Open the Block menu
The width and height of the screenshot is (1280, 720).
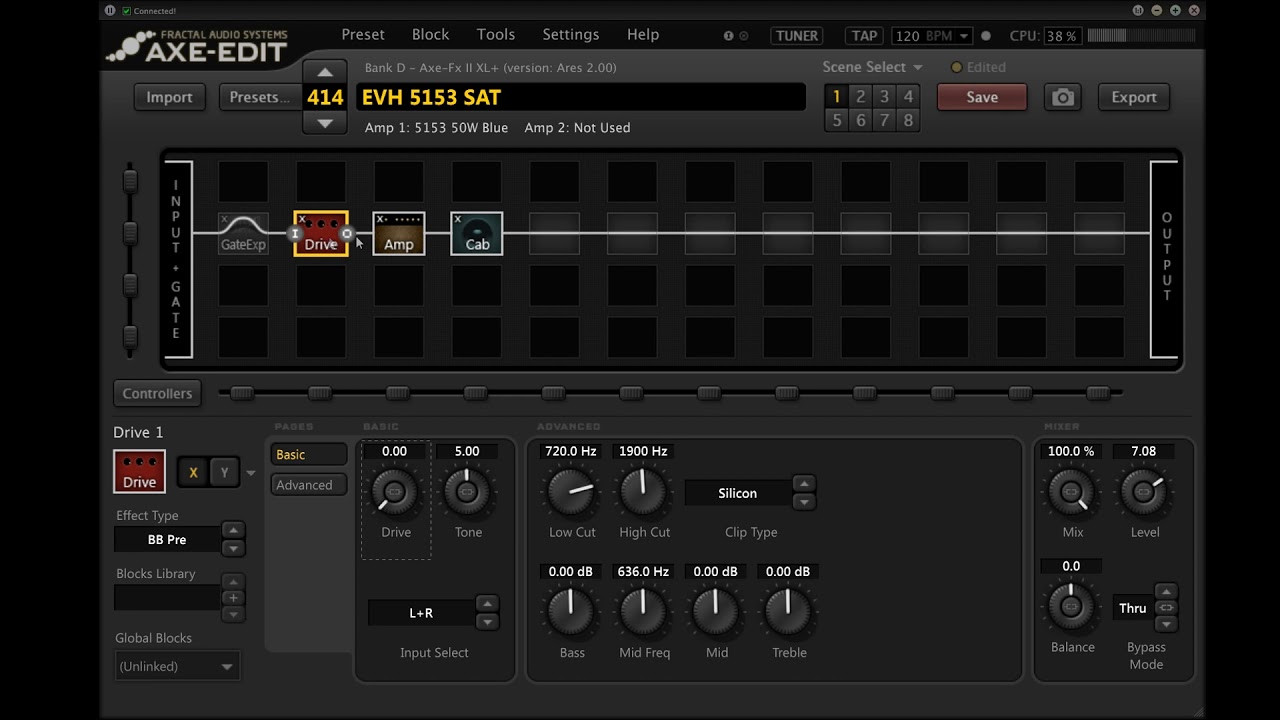tap(431, 34)
